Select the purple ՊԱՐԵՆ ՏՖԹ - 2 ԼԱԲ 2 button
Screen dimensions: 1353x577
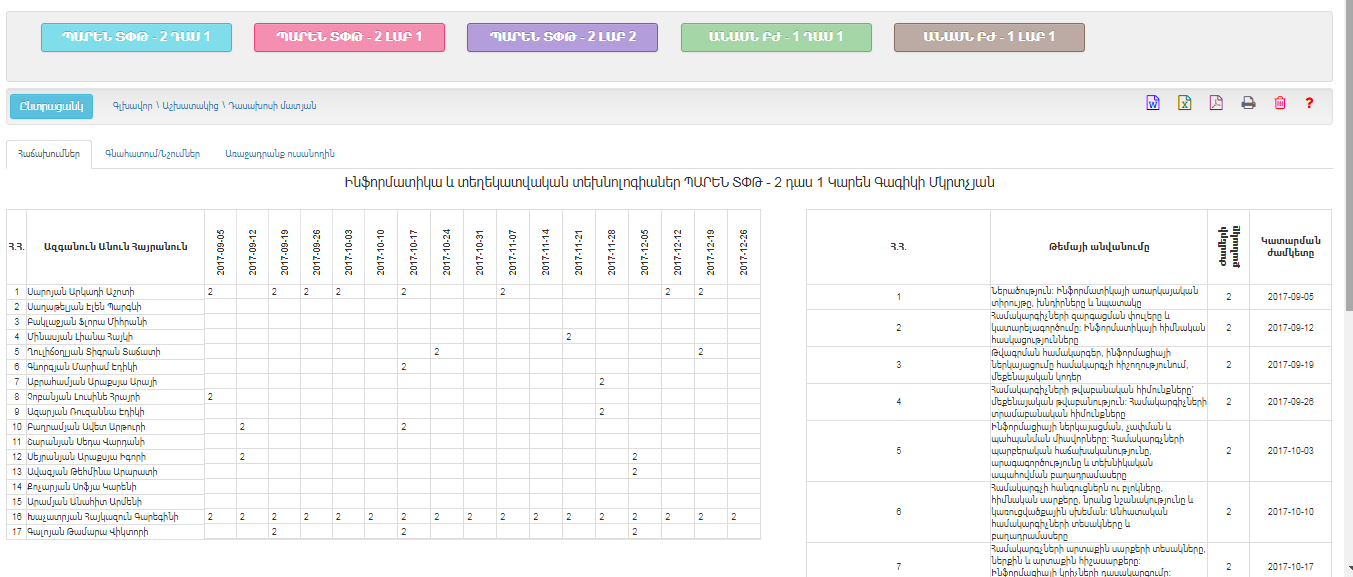[562, 37]
